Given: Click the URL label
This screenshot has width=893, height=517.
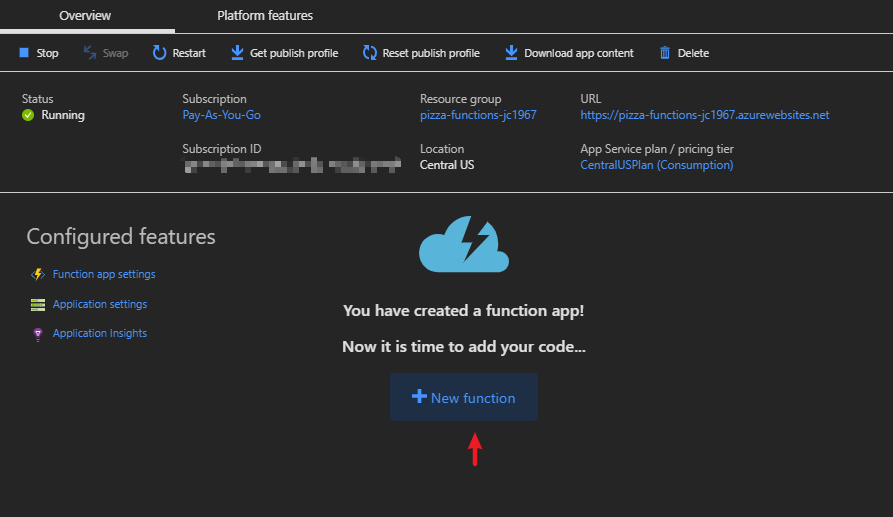Looking at the screenshot, I should 591,99.
